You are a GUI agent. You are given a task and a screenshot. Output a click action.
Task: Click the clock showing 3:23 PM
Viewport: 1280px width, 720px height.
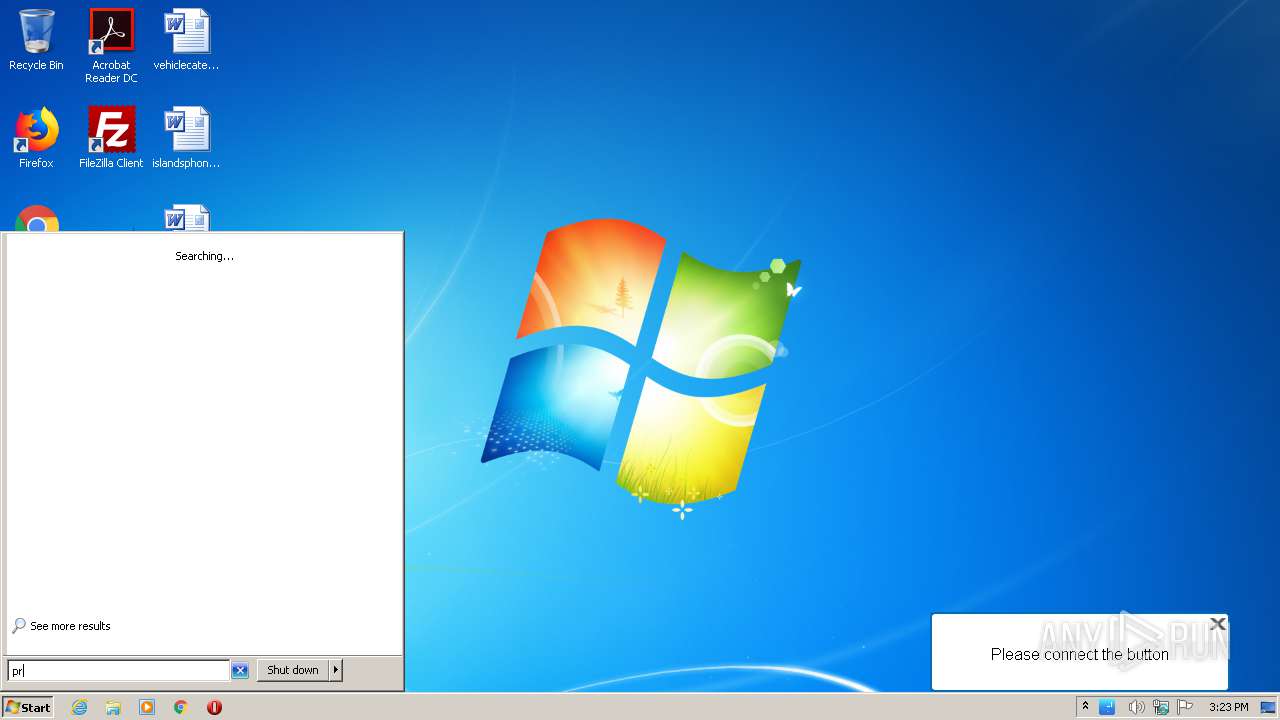[1228, 707]
